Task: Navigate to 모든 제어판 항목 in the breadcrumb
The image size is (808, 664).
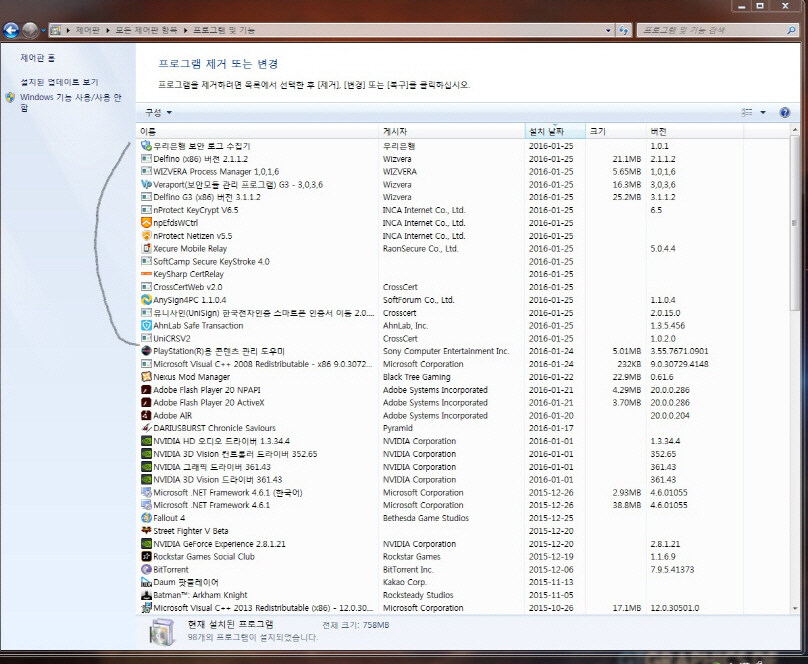Action: (x=146, y=30)
